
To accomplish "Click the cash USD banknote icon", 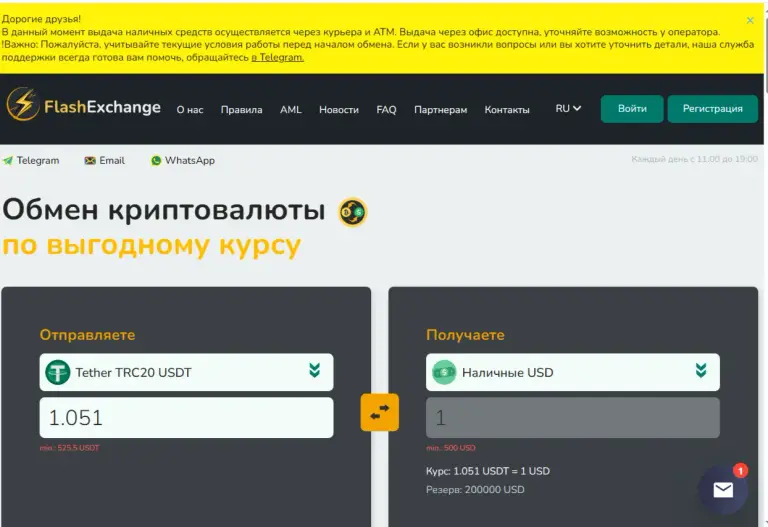I will (x=444, y=372).
